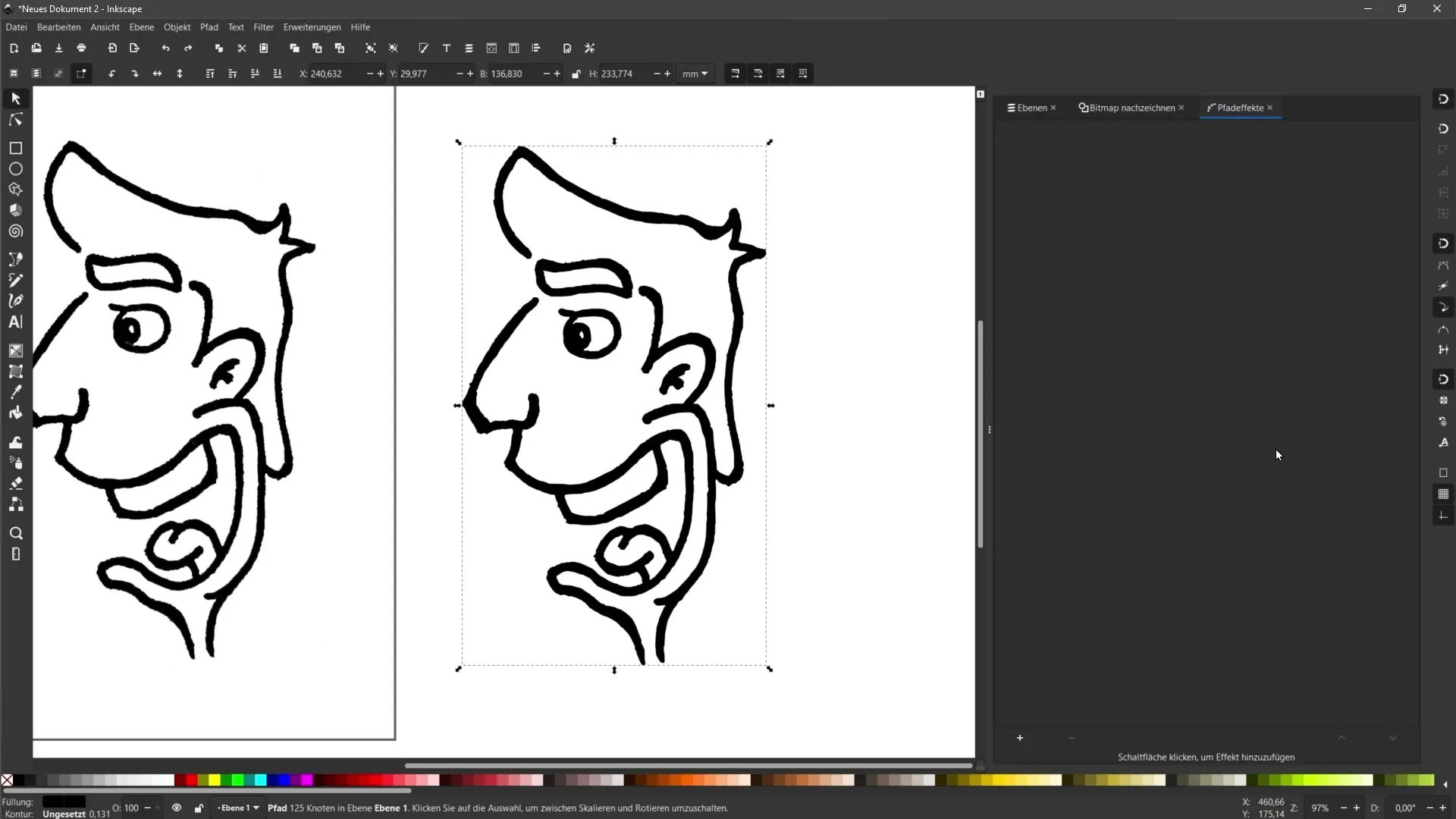Toggle object visibility in status bar

(x=177, y=807)
